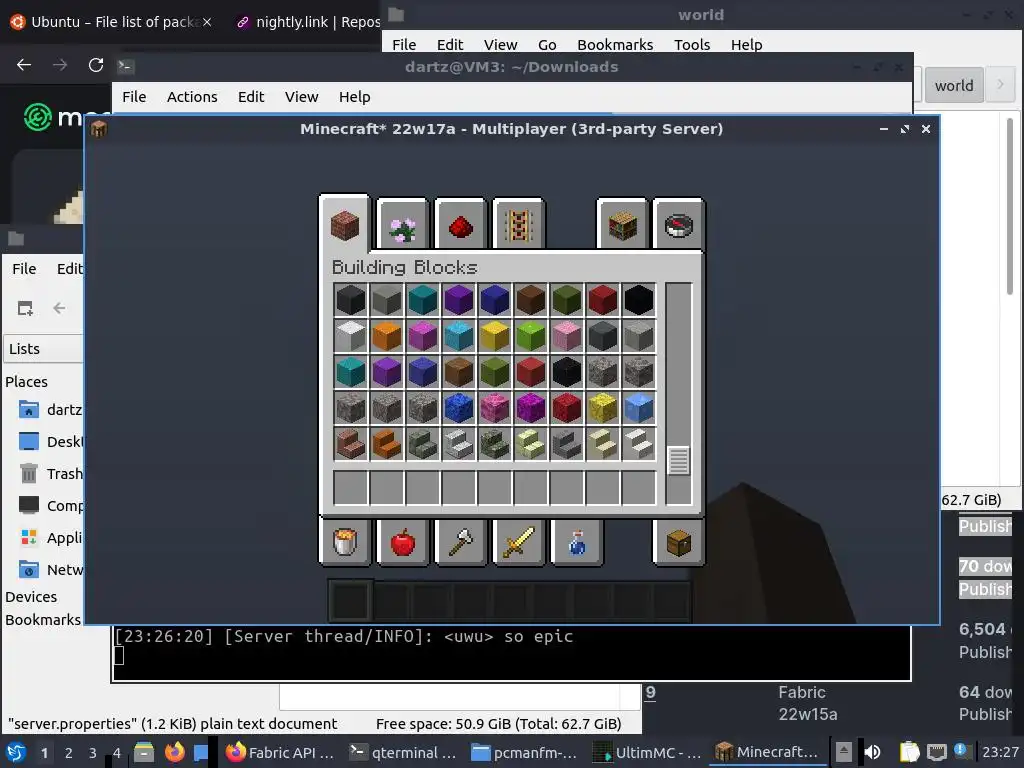Open the Transportation tab with rail icon
The width and height of the screenshot is (1024, 768).
click(519, 224)
